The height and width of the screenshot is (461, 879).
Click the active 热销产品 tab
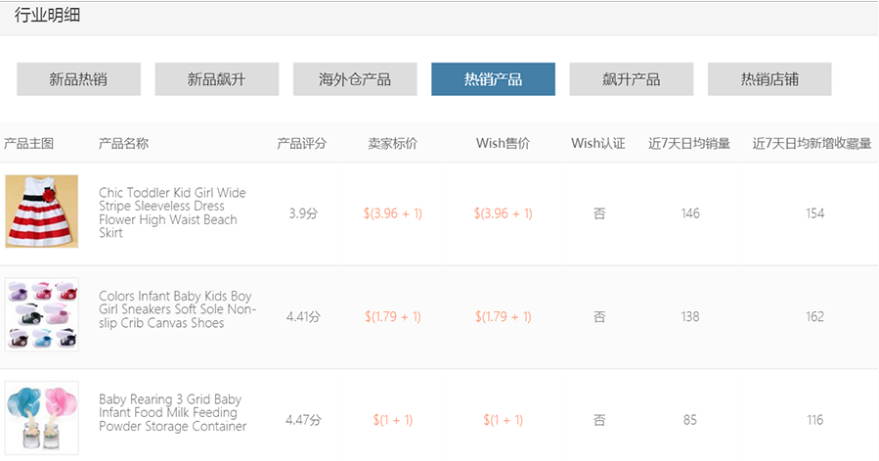tap(493, 80)
